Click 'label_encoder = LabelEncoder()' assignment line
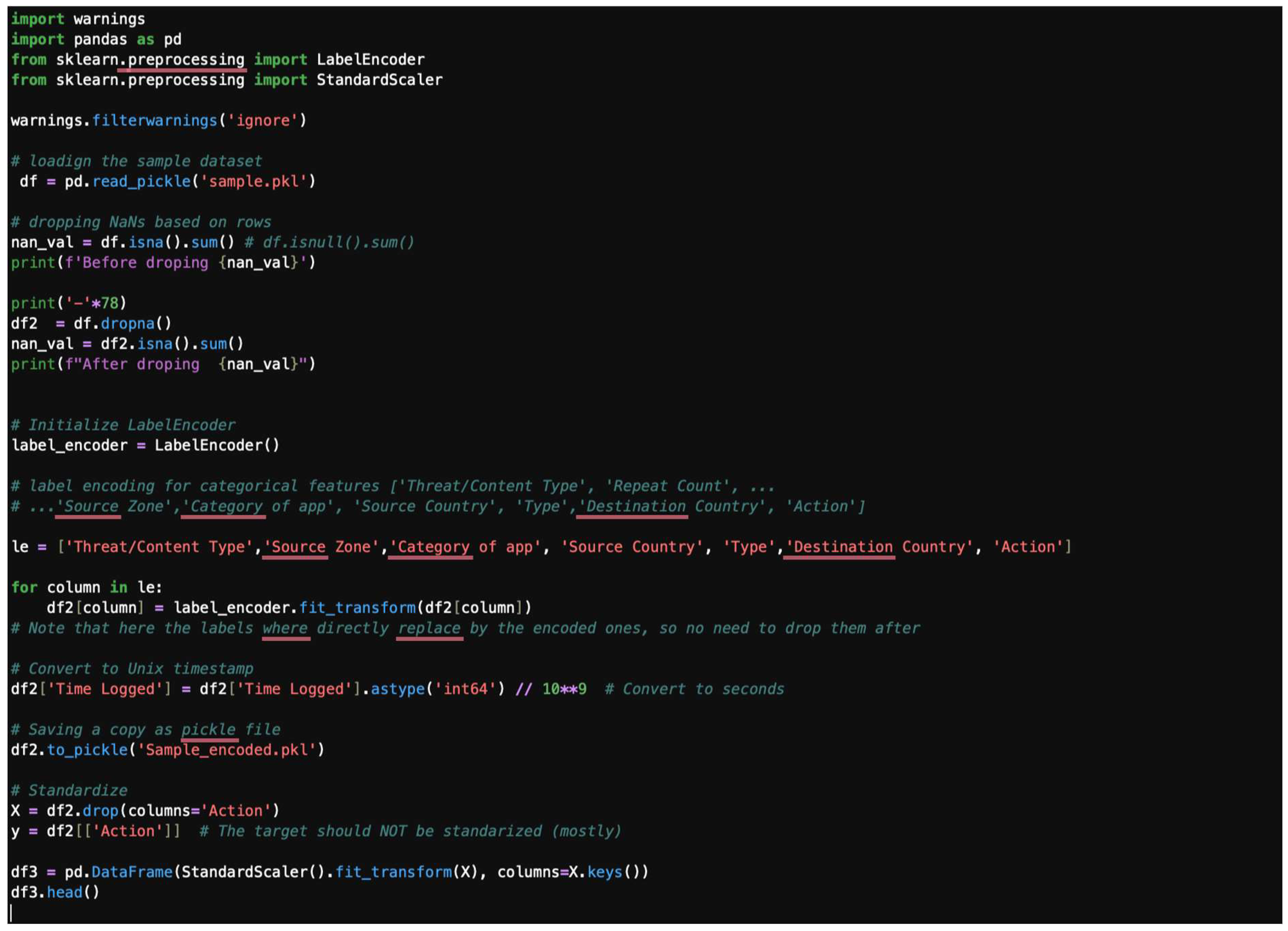This screenshot has width=1288, height=931. [x=145, y=446]
